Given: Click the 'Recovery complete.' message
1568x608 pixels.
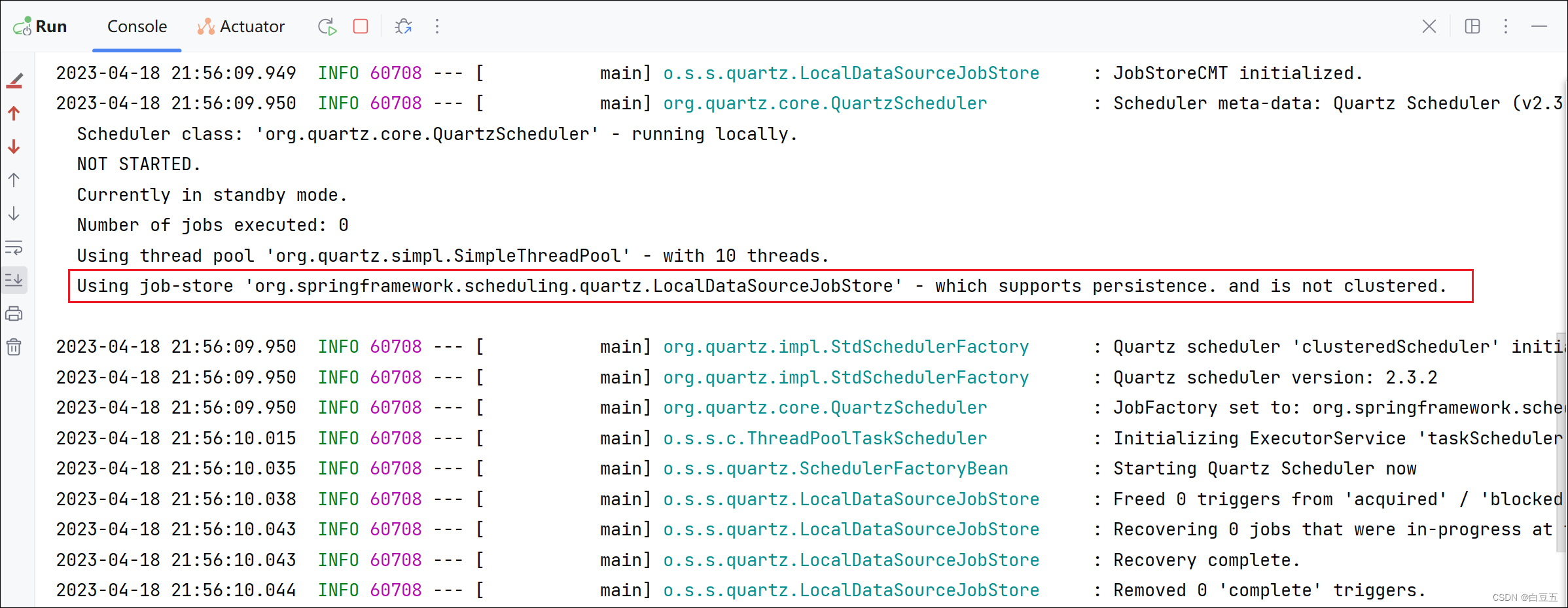Looking at the screenshot, I should pyautogui.click(x=1207, y=560).
